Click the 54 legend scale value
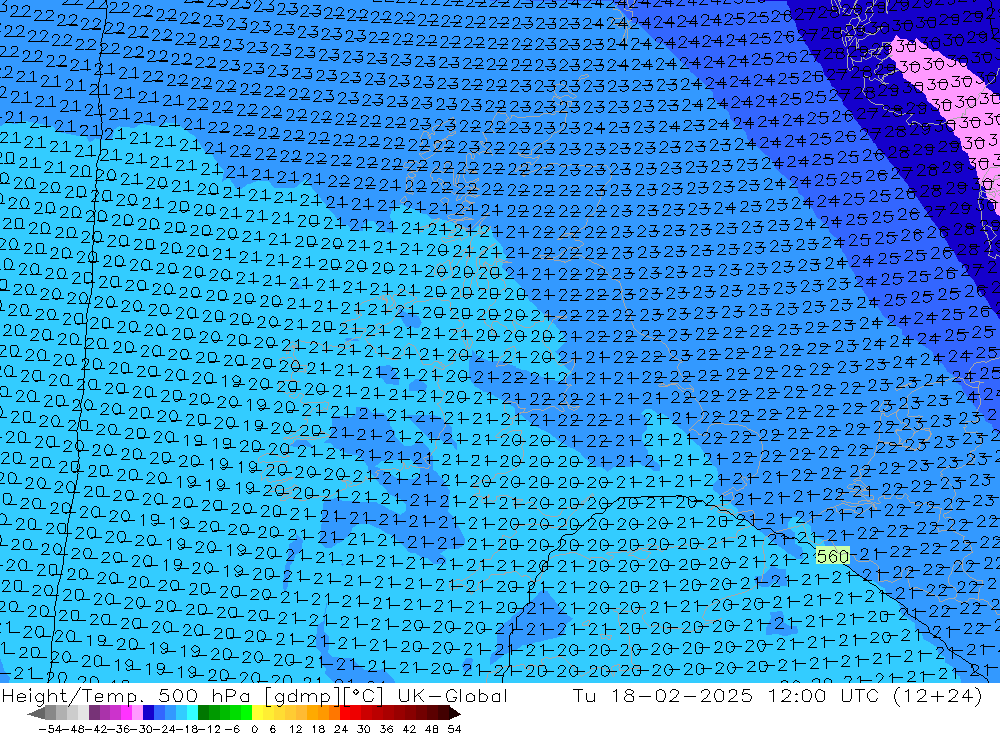 click(x=454, y=729)
